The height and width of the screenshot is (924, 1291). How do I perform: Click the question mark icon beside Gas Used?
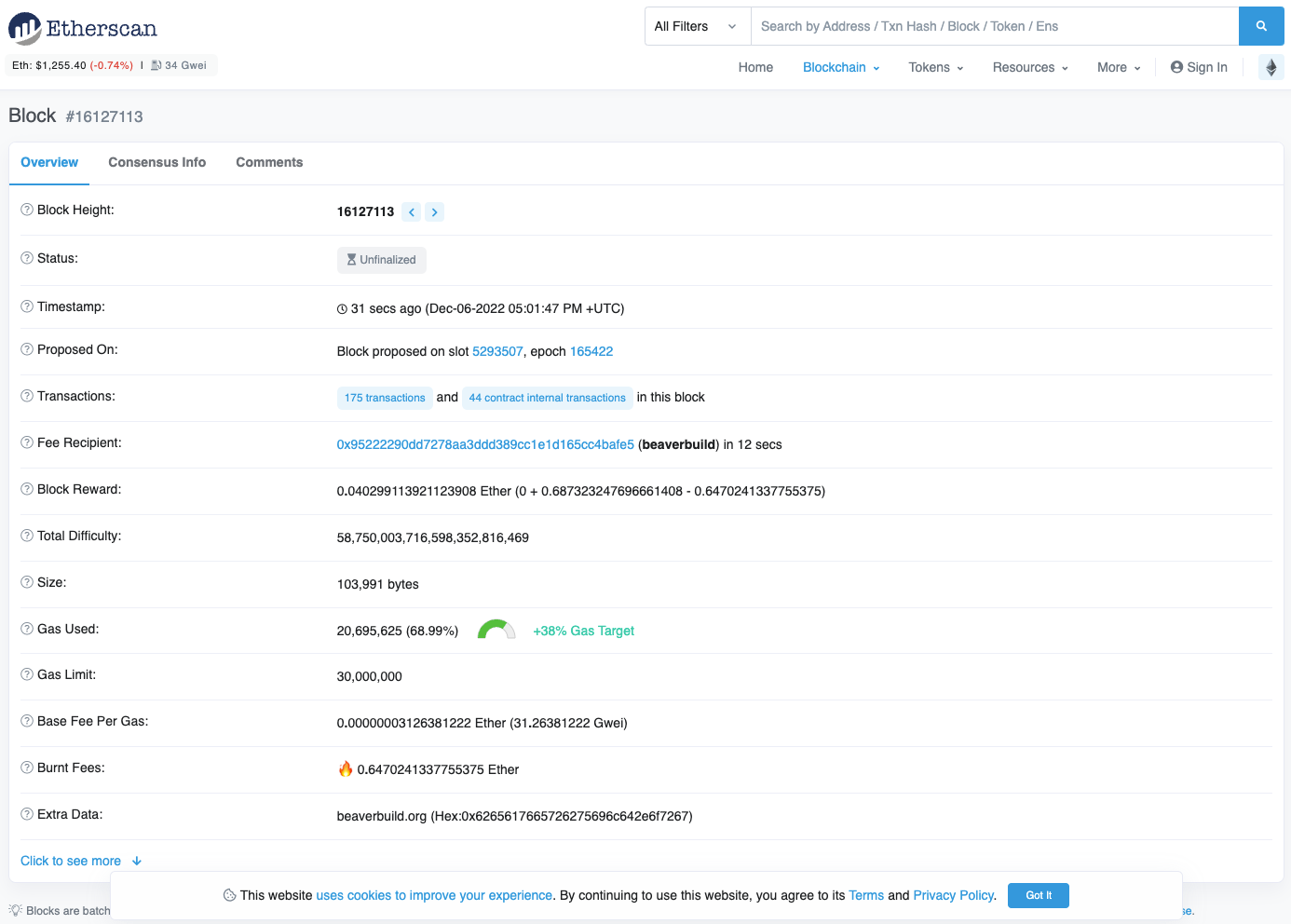(25, 629)
